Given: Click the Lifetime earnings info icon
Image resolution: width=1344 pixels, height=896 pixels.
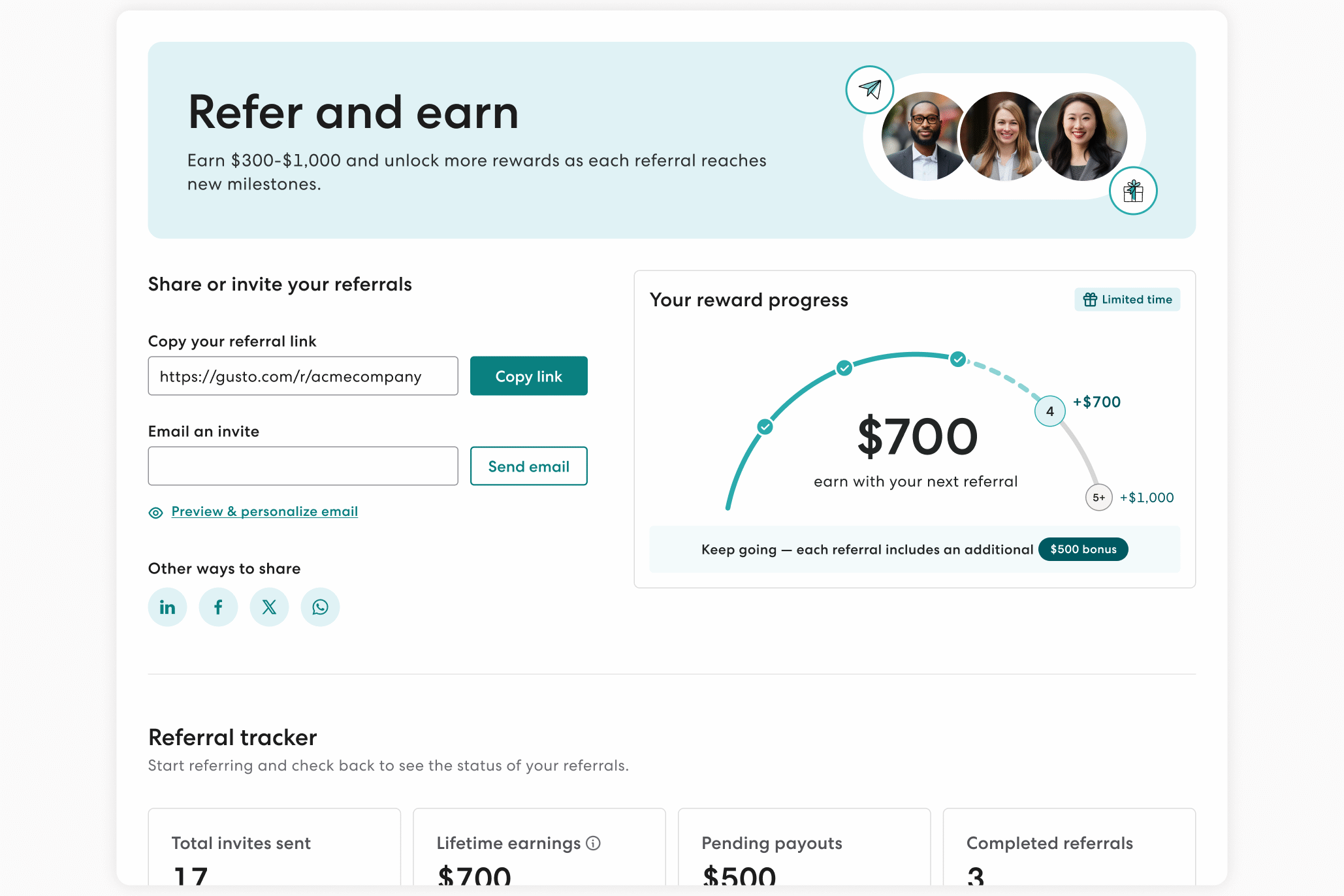Looking at the screenshot, I should tap(593, 843).
